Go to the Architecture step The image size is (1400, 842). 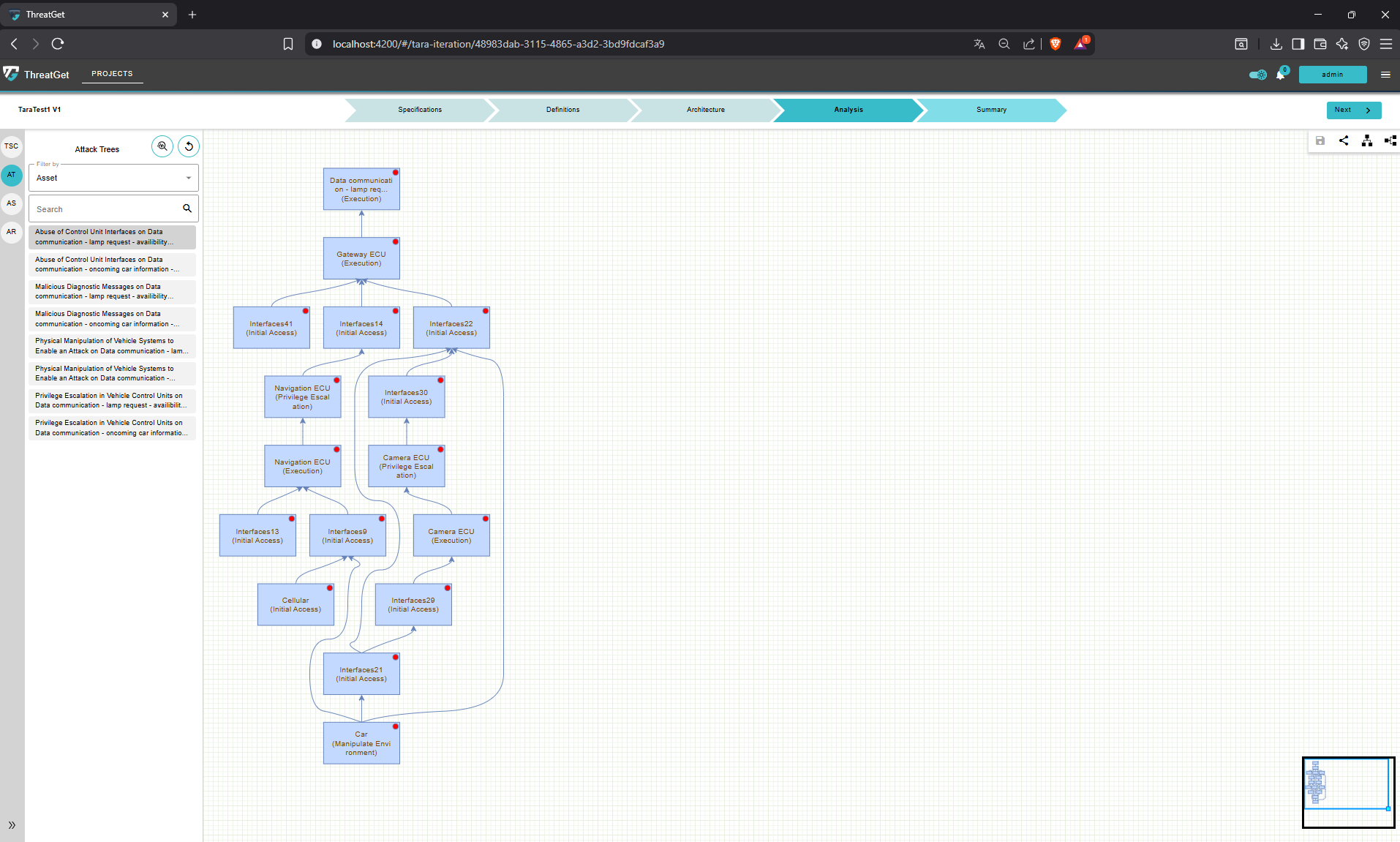[x=705, y=110]
